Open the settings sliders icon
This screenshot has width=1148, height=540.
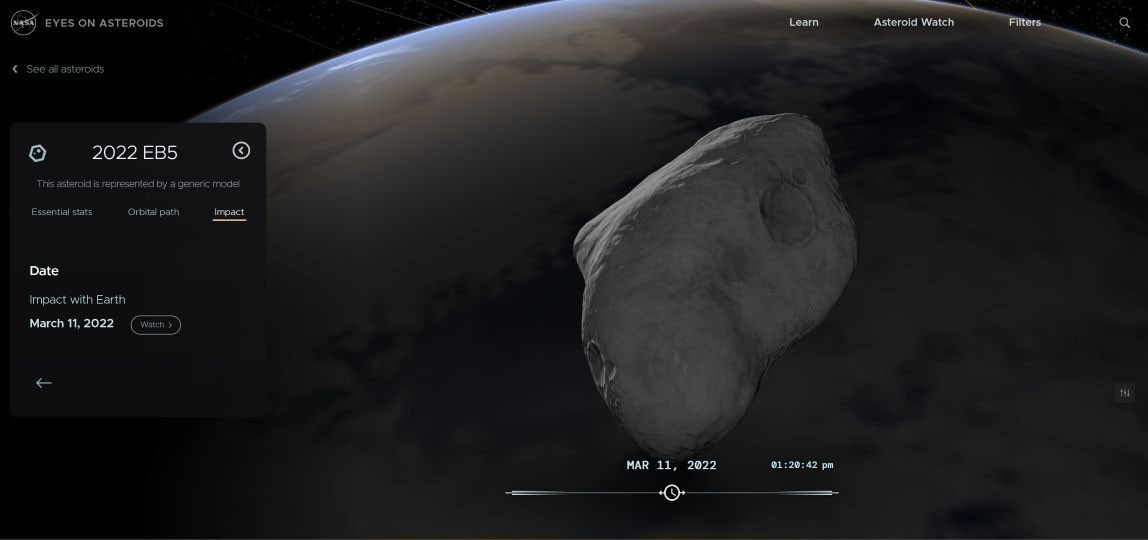pyautogui.click(x=1125, y=393)
